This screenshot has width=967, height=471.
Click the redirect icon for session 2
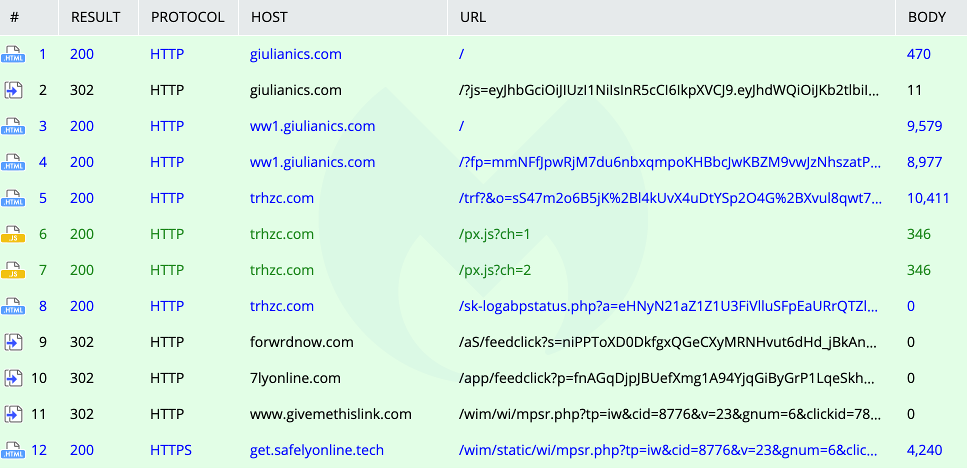point(14,91)
